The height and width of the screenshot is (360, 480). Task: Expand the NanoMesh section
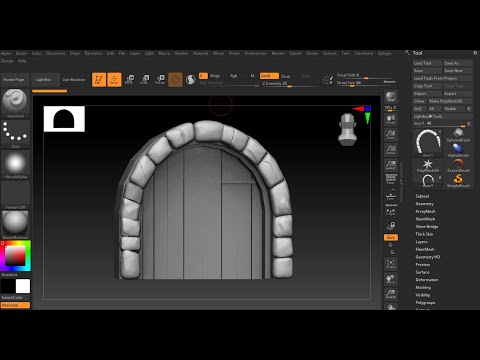coord(425,219)
